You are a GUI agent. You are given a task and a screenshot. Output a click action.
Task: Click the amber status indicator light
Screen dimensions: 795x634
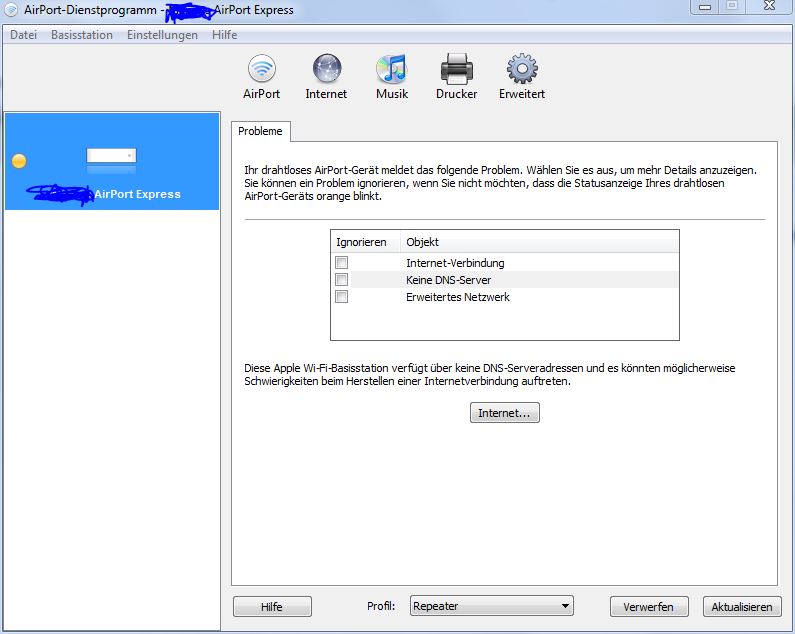click(19, 161)
